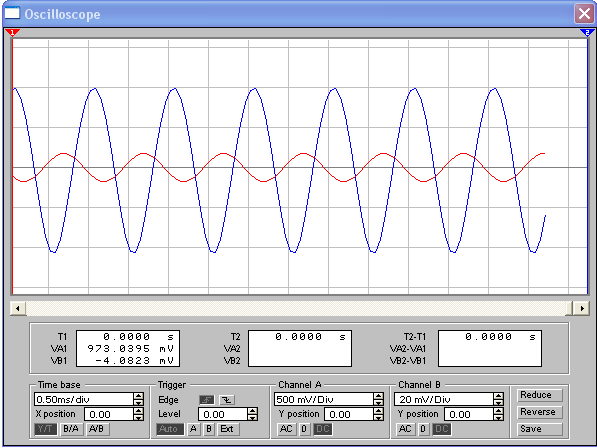Click the scrollbar right arrow
The height and width of the screenshot is (448, 597).
(582, 308)
